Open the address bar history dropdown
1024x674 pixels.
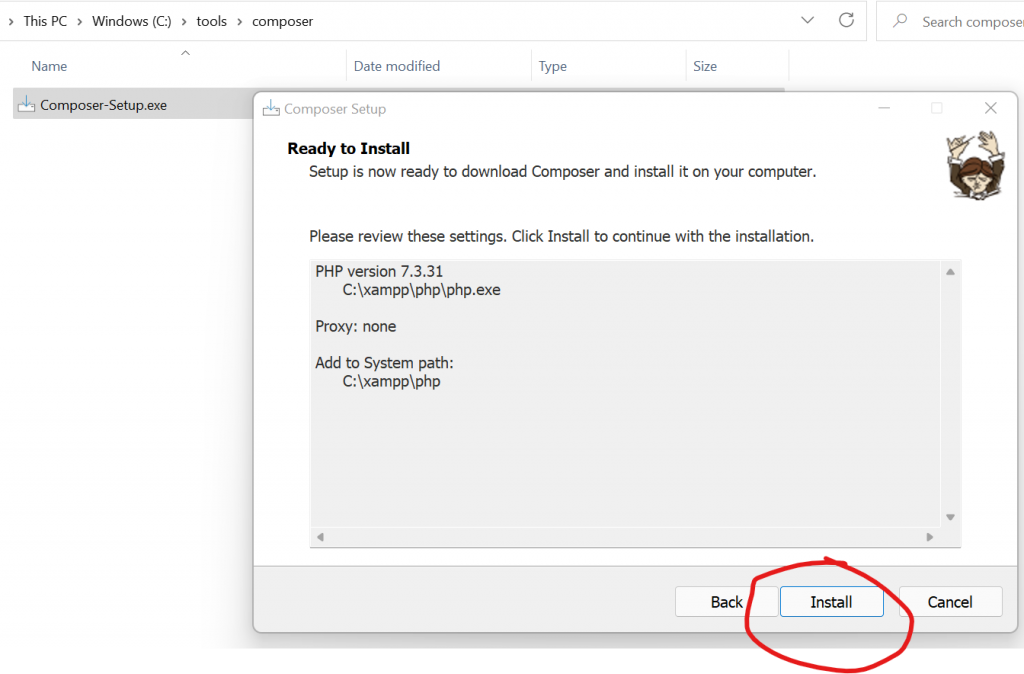coord(808,20)
